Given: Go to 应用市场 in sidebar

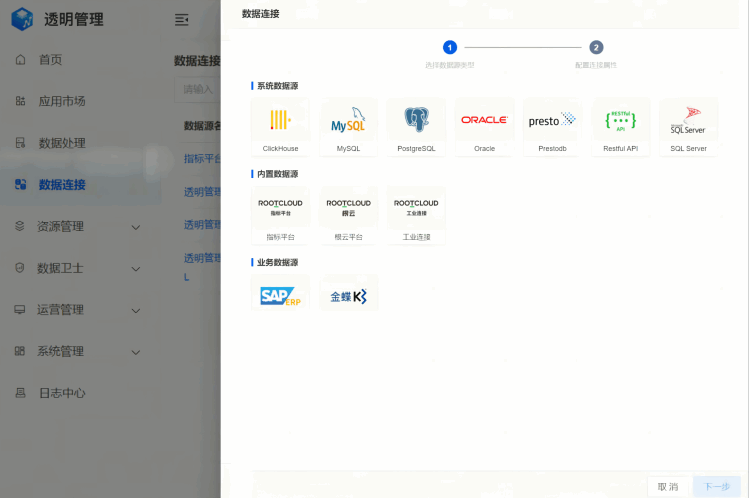Looking at the screenshot, I should coord(61,101).
